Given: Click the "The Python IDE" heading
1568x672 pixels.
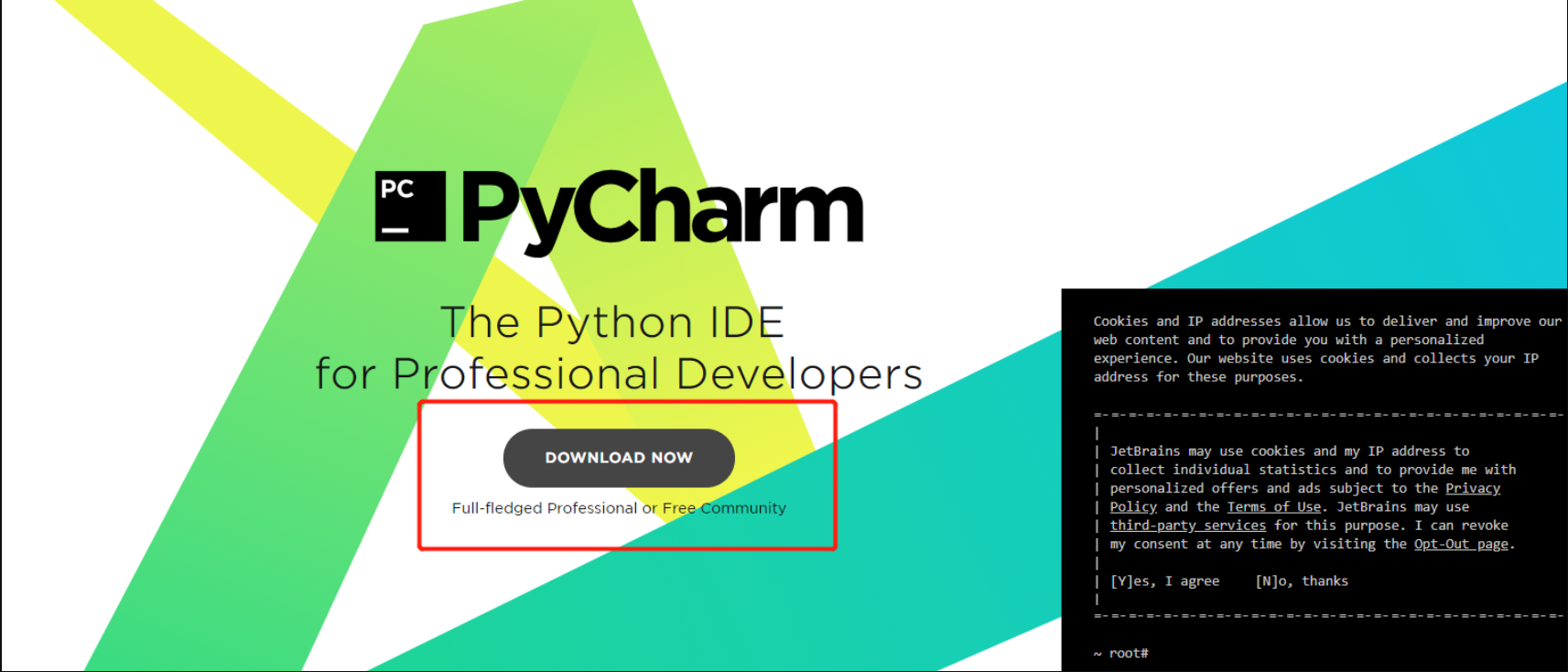Looking at the screenshot, I should [612, 322].
